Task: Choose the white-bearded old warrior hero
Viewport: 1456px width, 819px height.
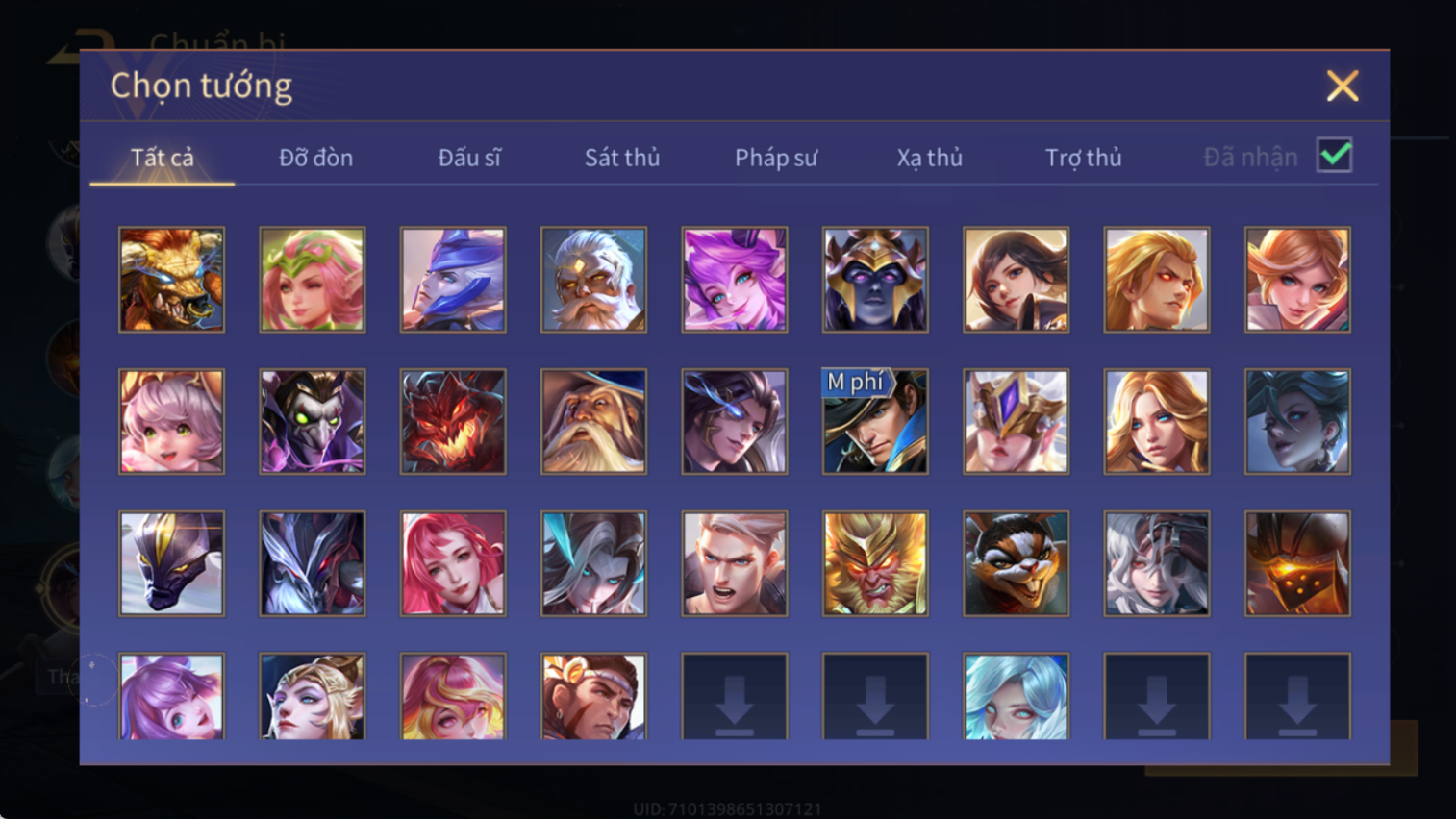Action: tap(593, 280)
